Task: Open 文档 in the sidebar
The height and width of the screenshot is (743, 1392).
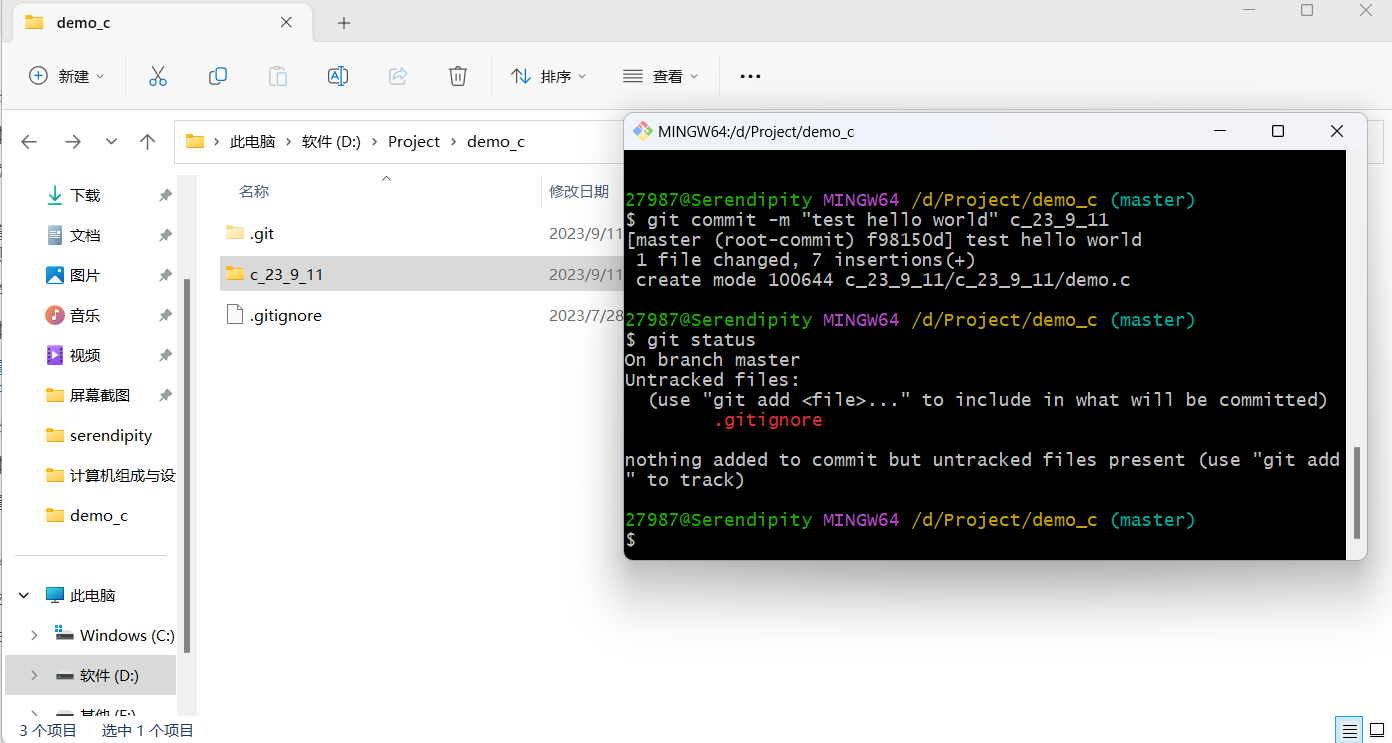Action: [85, 236]
